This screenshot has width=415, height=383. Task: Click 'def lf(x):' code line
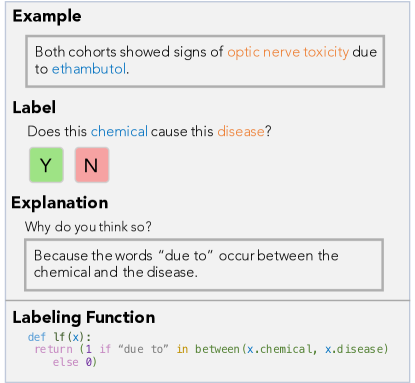59,337
